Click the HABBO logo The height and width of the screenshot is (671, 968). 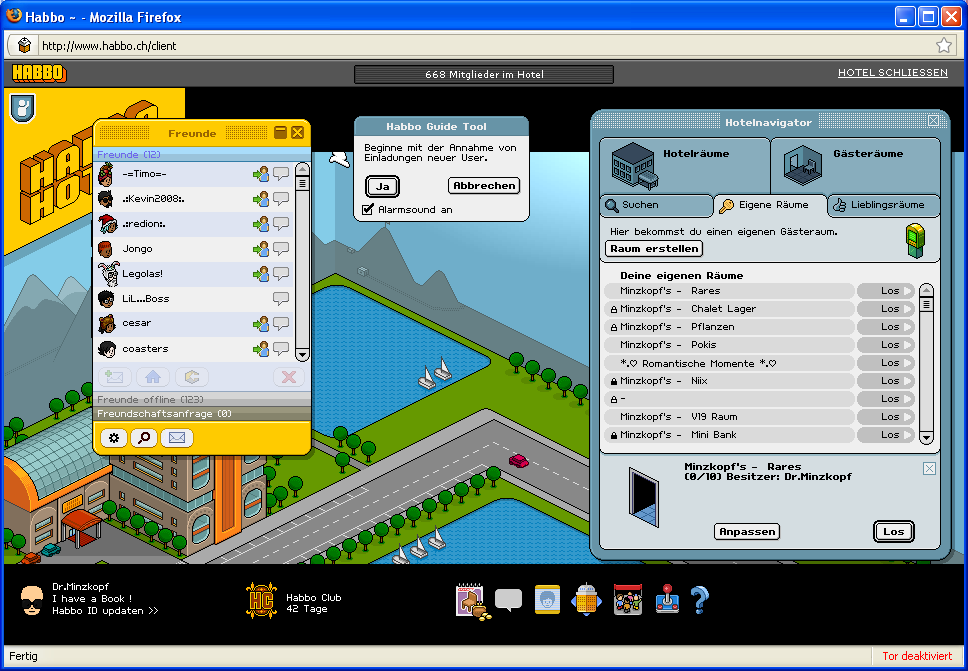39,73
